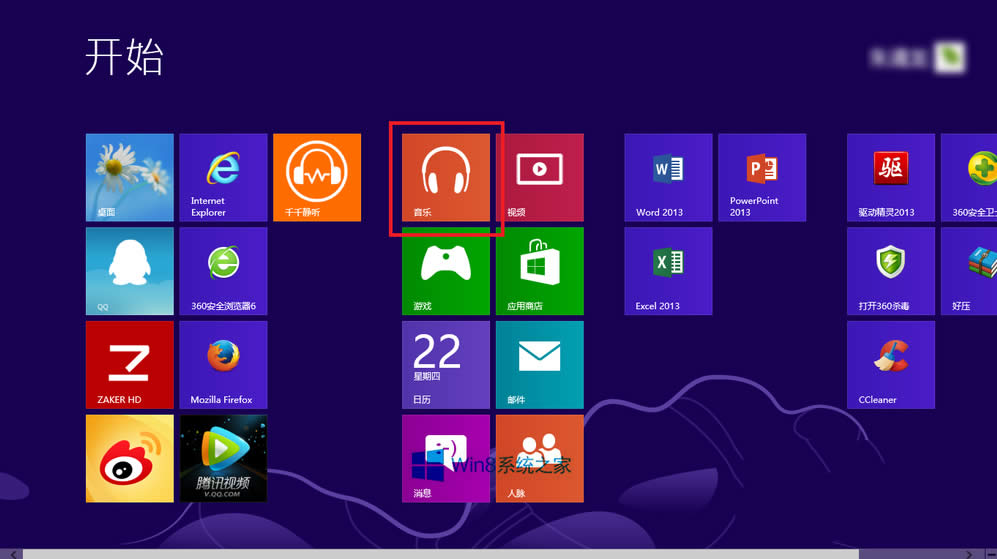Launch PowerPoint 2013 tile
The height and width of the screenshot is (559, 997).
761,177
